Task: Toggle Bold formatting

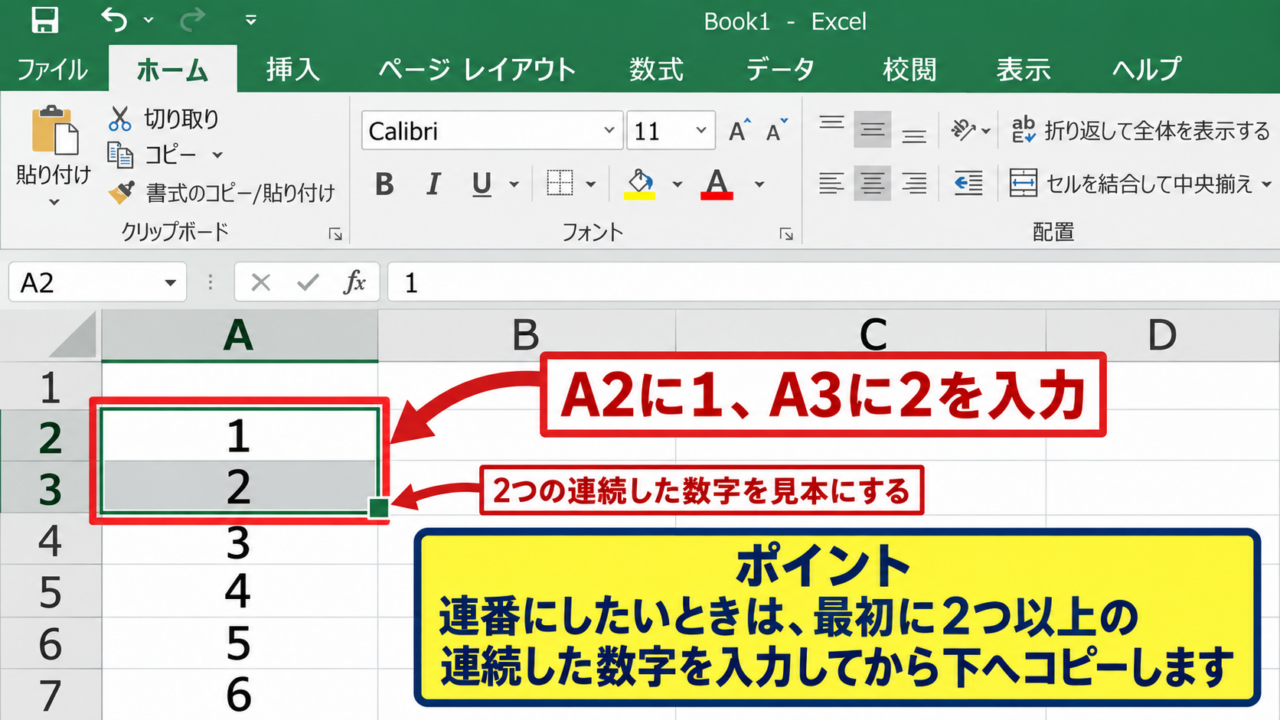Action: 384,184
